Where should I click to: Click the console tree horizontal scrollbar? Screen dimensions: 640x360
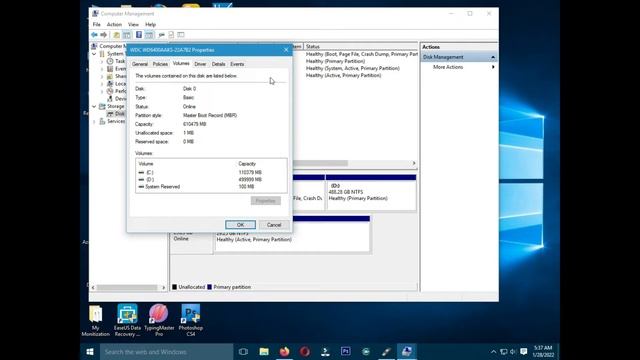click(128, 287)
